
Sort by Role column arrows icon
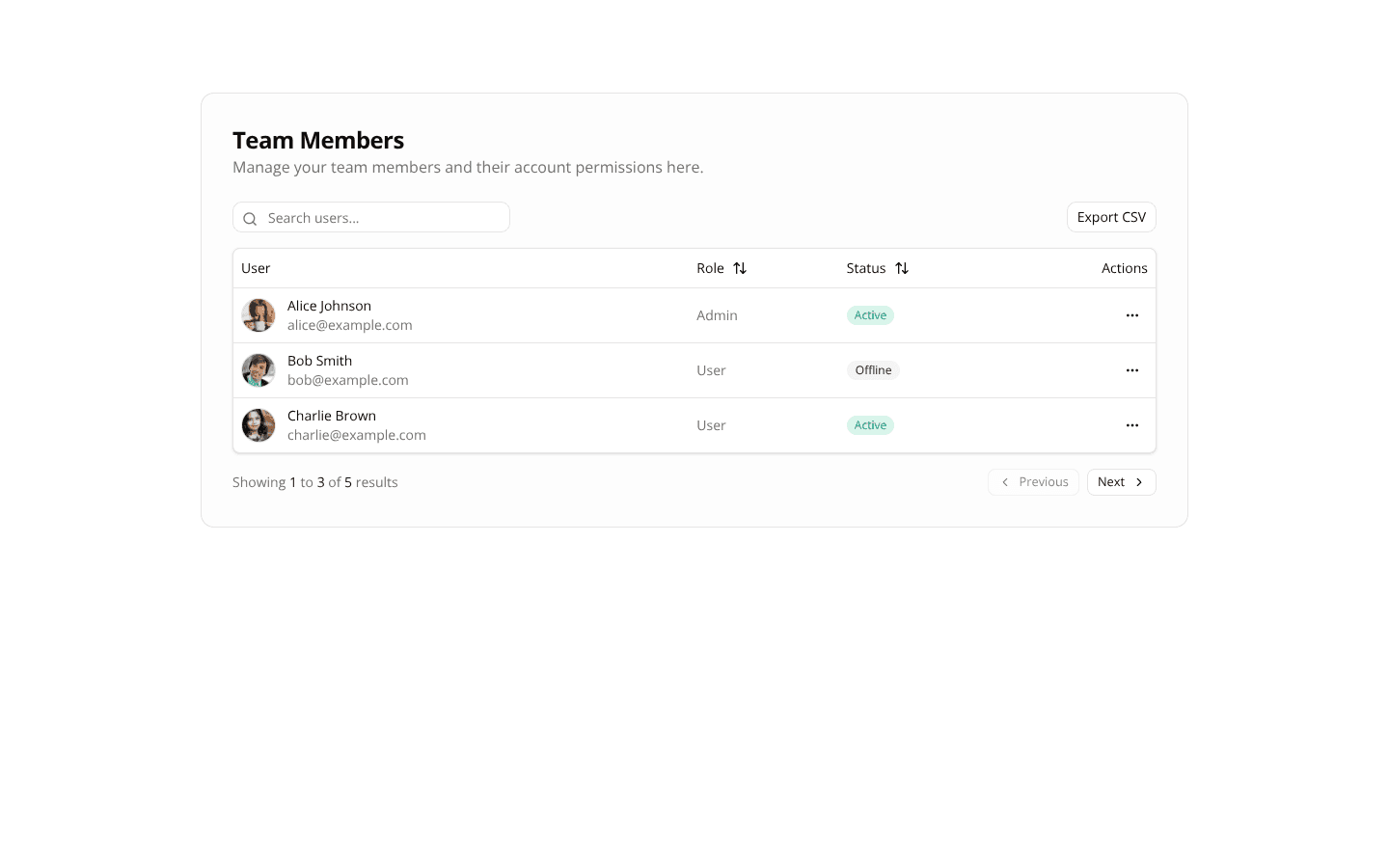coord(740,268)
